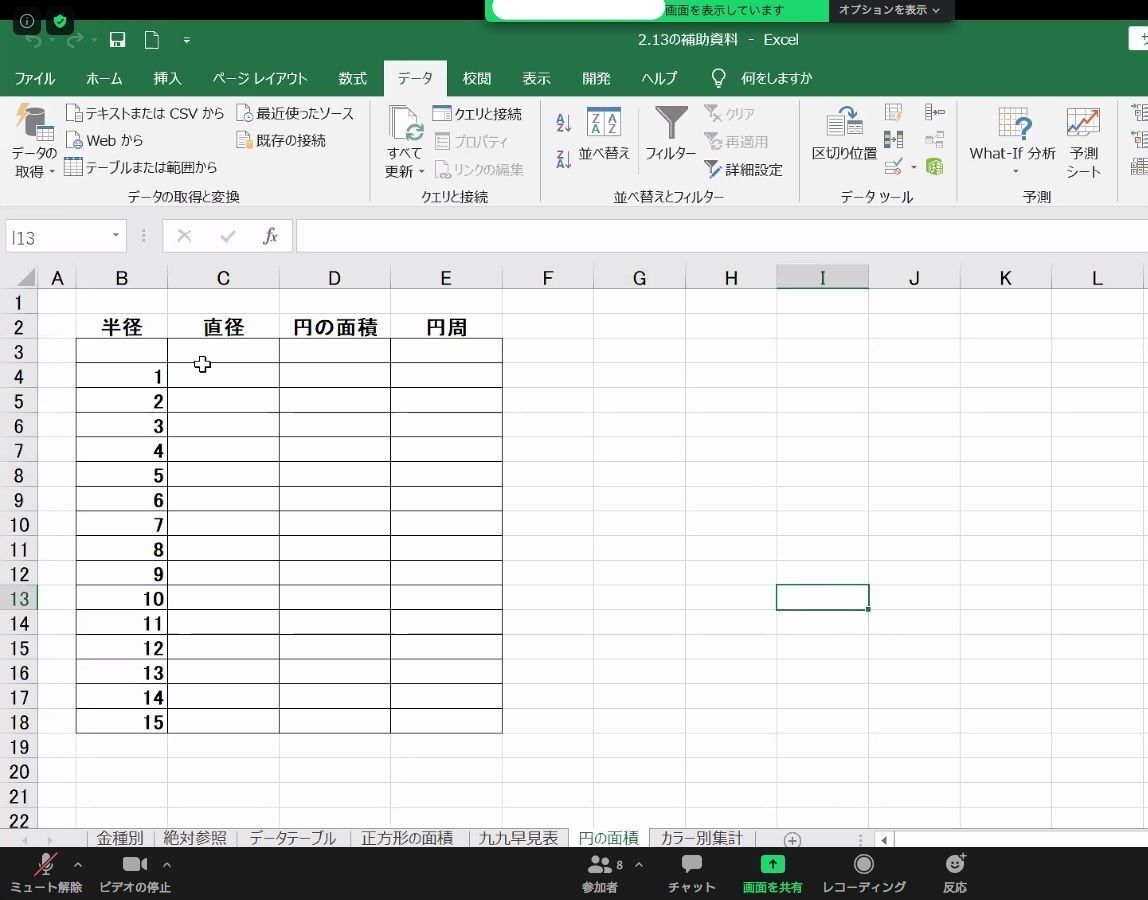Image resolution: width=1148 pixels, height=900 pixels.
Task: Sort ascending with the A-Z icon
Action: tap(563, 123)
